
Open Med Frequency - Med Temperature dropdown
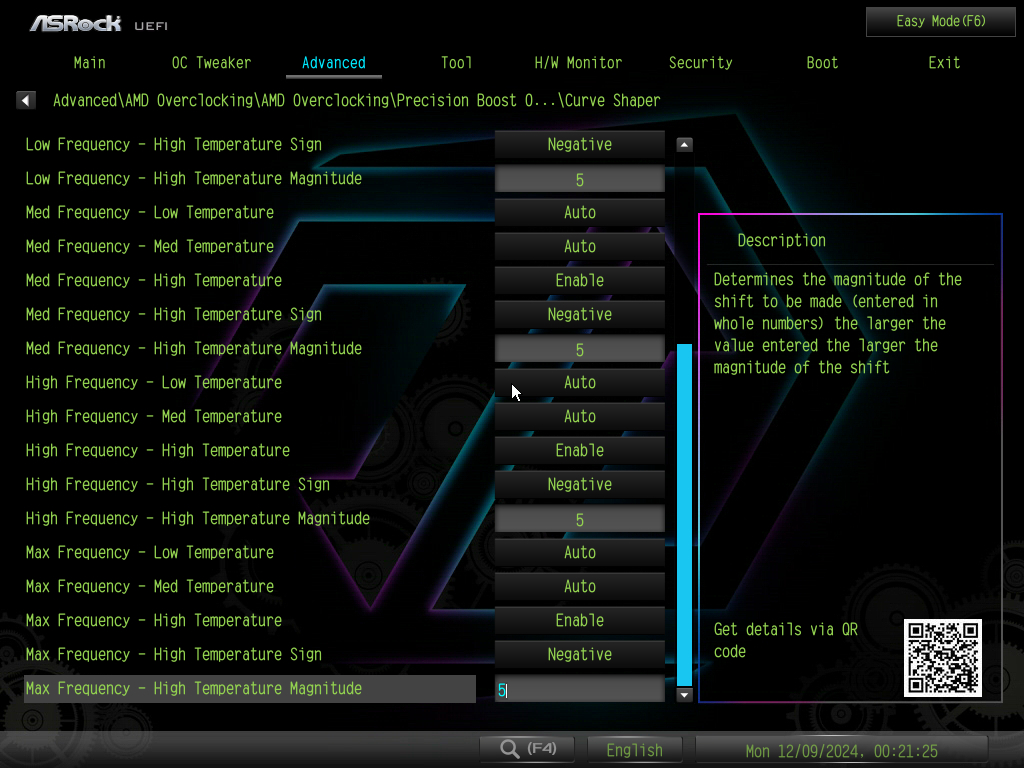pyautogui.click(x=579, y=246)
